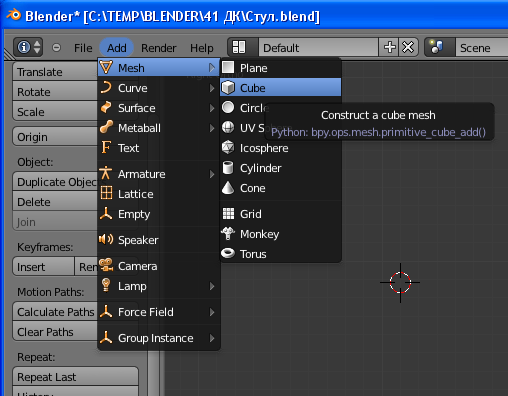Click the Cylinder mesh icon

(x=228, y=168)
